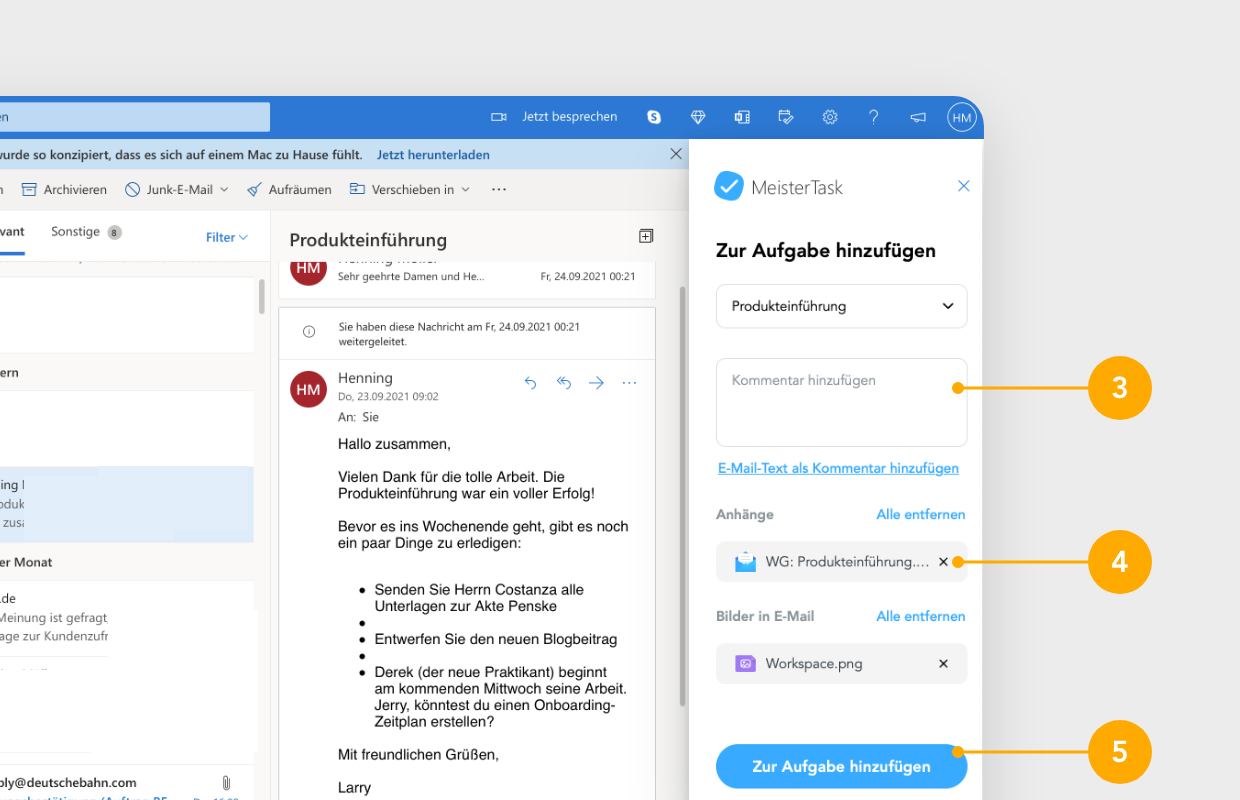
Task: Click the Junk-E-Mail button
Action: click(x=169, y=189)
